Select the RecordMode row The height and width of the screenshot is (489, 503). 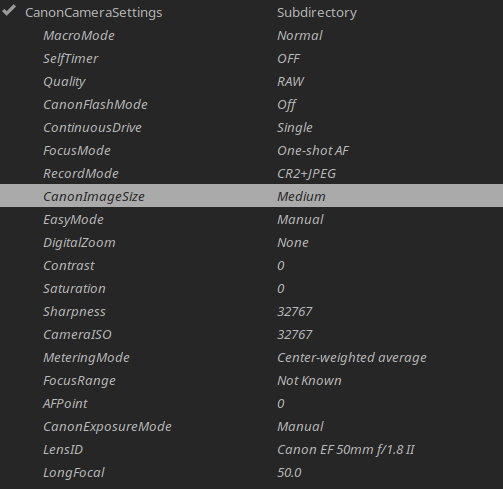pos(251,174)
